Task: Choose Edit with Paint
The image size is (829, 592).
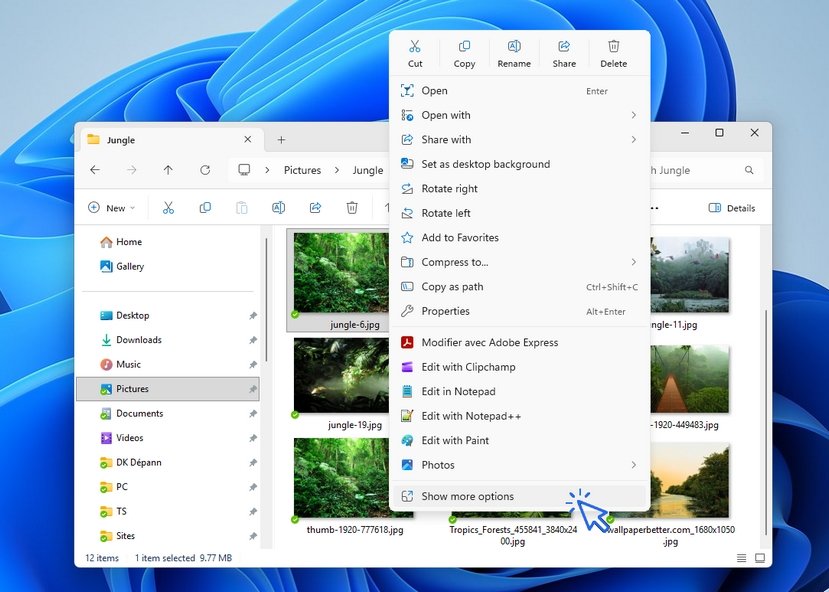Action: pyautogui.click(x=455, y=440)
